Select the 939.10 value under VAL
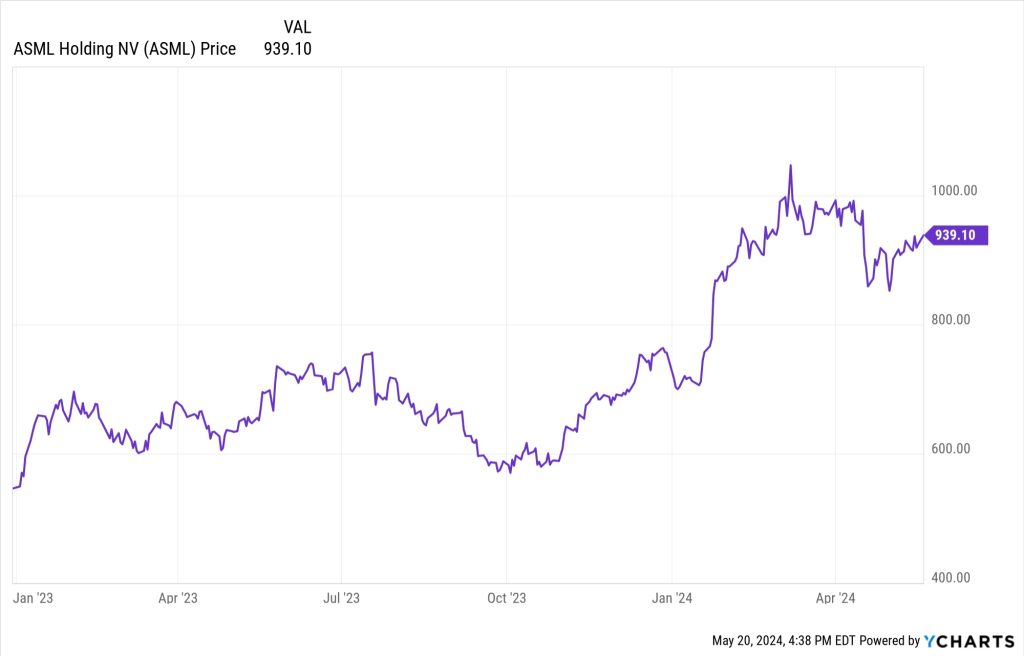This screenshot has width=1024, height=656. click(x=288, y=48)
